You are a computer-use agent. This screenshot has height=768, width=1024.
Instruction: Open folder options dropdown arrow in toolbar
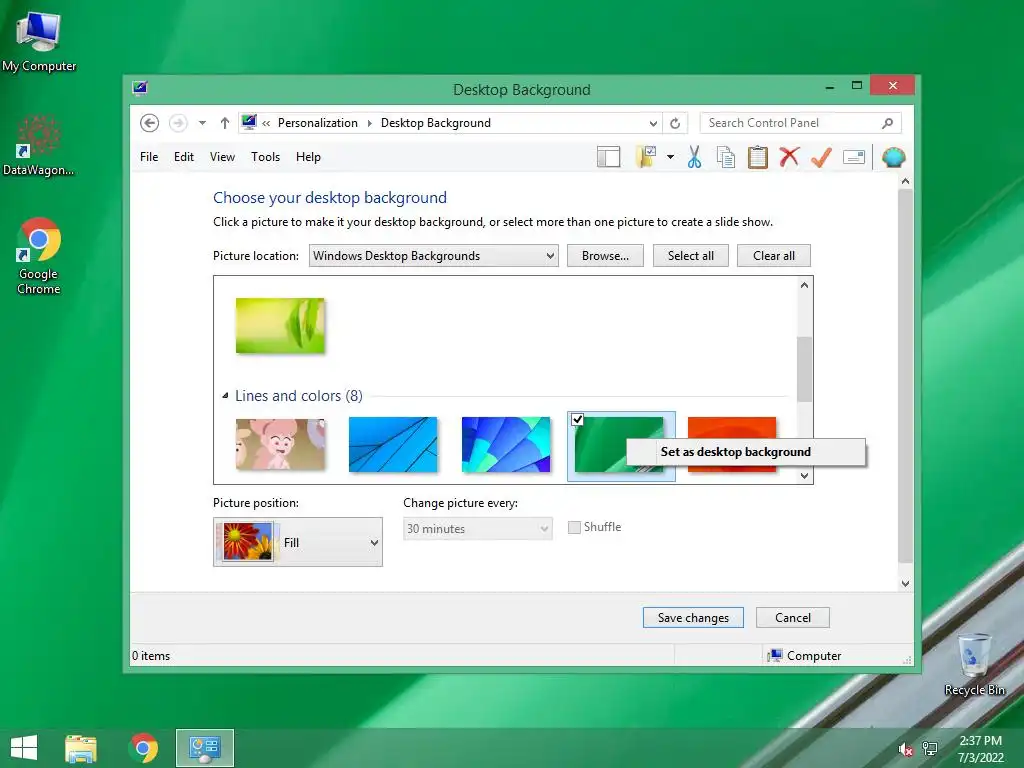point(671,157)
